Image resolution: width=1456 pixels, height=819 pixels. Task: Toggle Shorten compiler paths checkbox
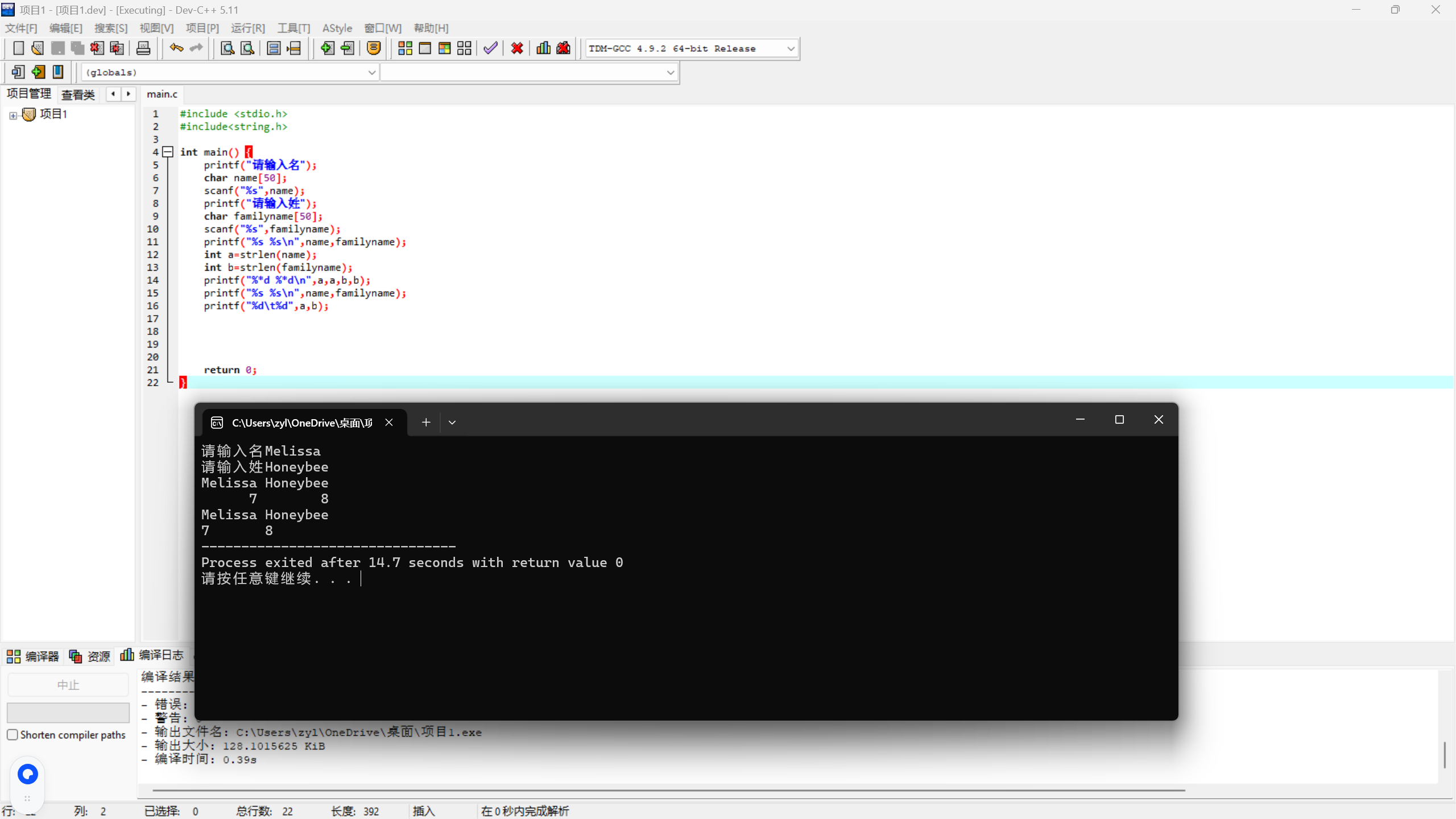point(13,734)
